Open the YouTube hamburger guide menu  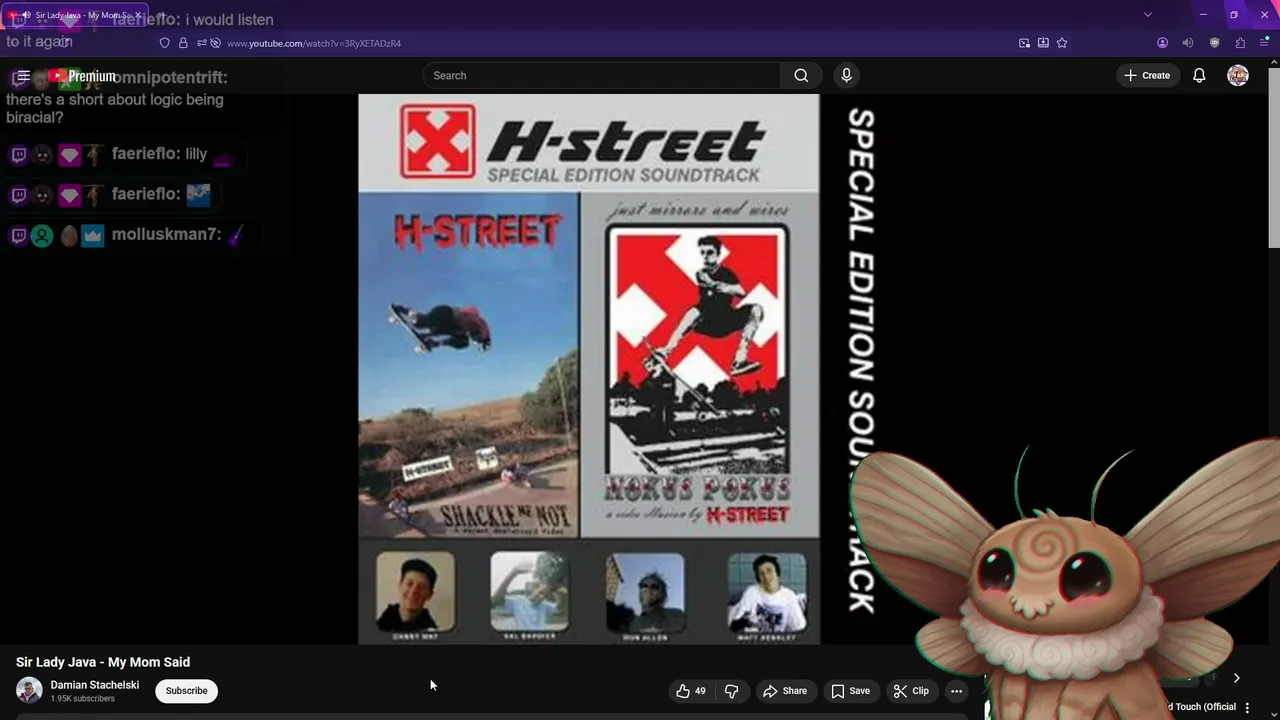point(23,76)
